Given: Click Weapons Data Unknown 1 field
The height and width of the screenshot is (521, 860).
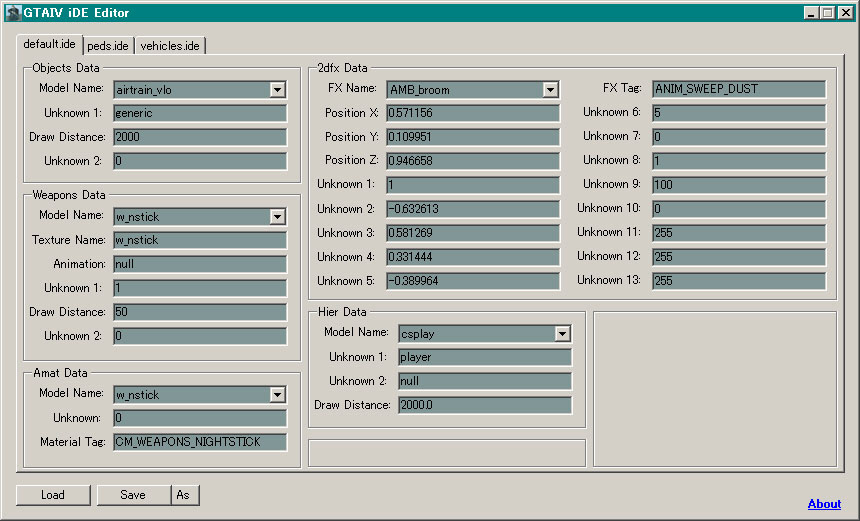Looking at the screenshot, I should 200,288.
